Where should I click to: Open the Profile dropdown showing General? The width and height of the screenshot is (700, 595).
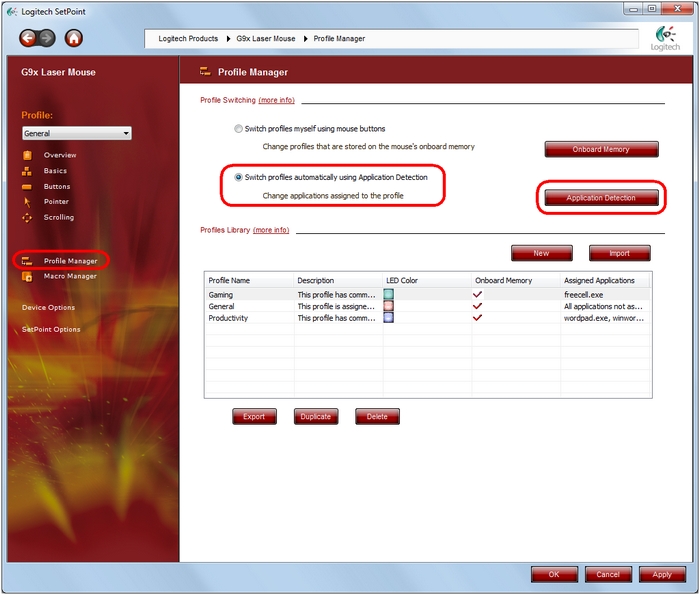click(x=77, y=133)
